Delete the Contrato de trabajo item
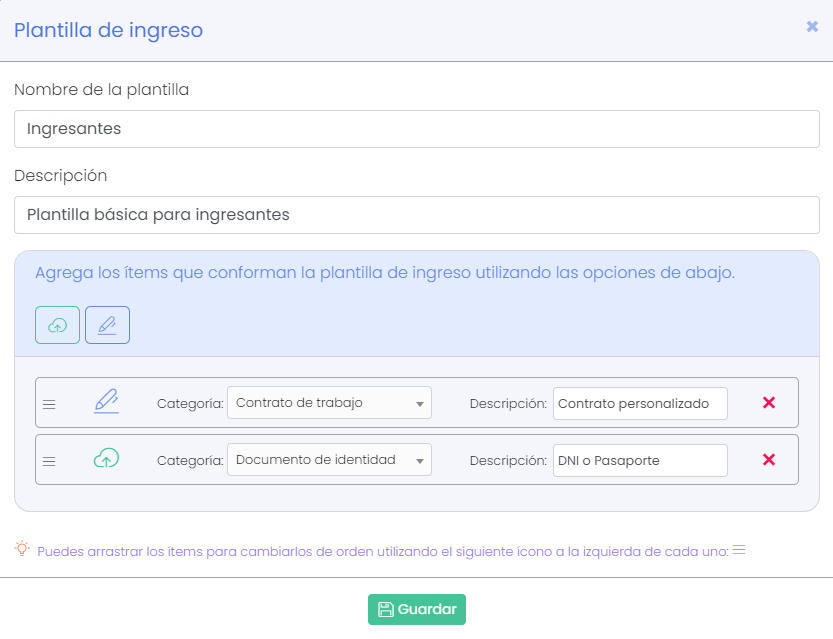Image resolution: width=833 pixels, height=639 pixels. 769,402
